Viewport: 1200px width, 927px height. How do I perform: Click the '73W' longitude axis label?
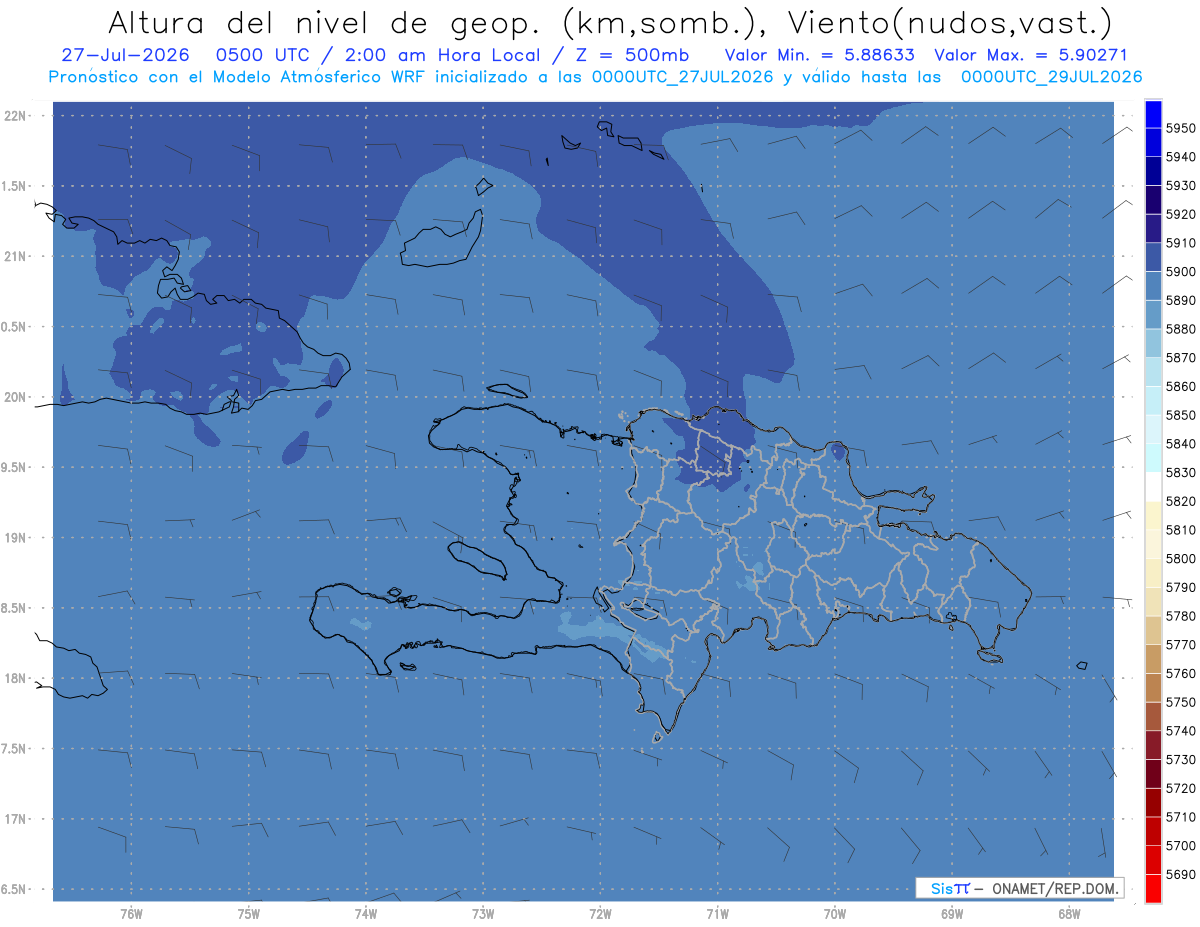click(x=483, y=913)
